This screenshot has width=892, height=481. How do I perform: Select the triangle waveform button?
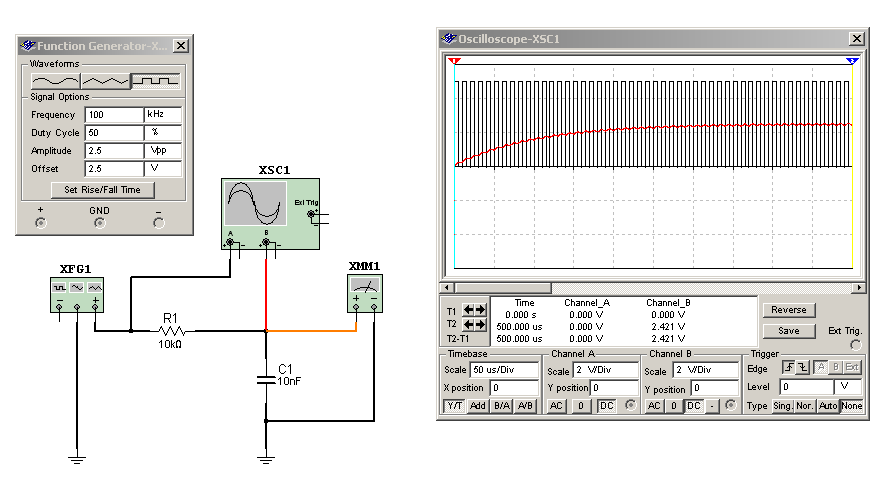[x=105, y=79]
